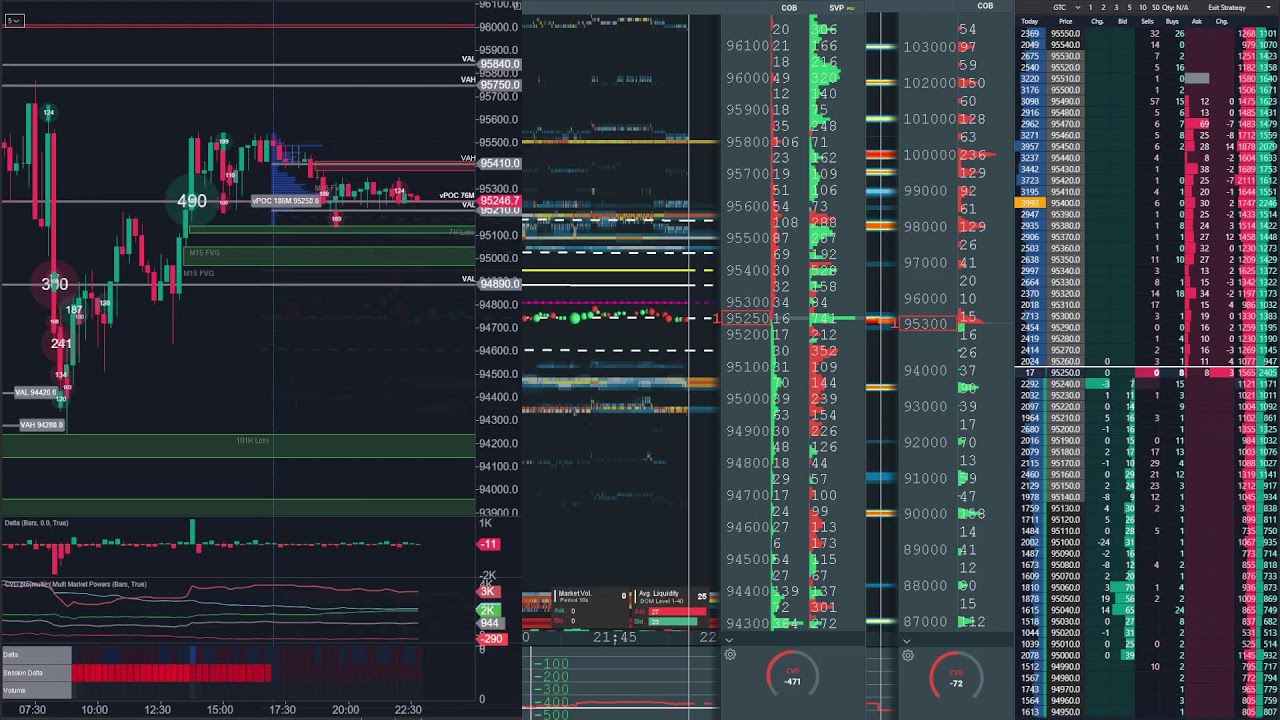Set order quantity preset to 50
1280x720 pixels.
point(1157,8)
